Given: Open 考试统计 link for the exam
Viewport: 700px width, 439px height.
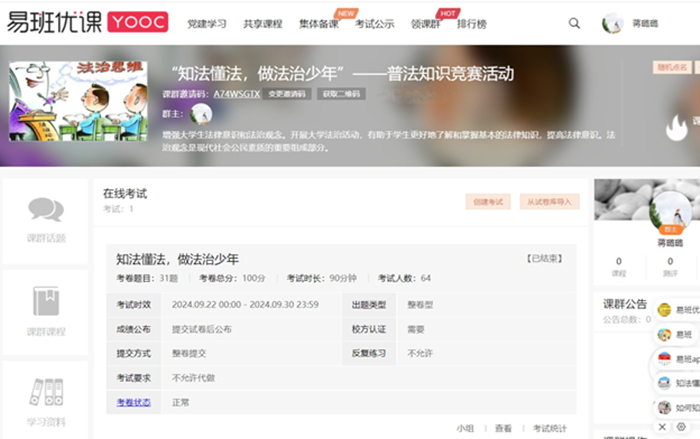Looking at the screenshot, I should [x=549, y=428].
